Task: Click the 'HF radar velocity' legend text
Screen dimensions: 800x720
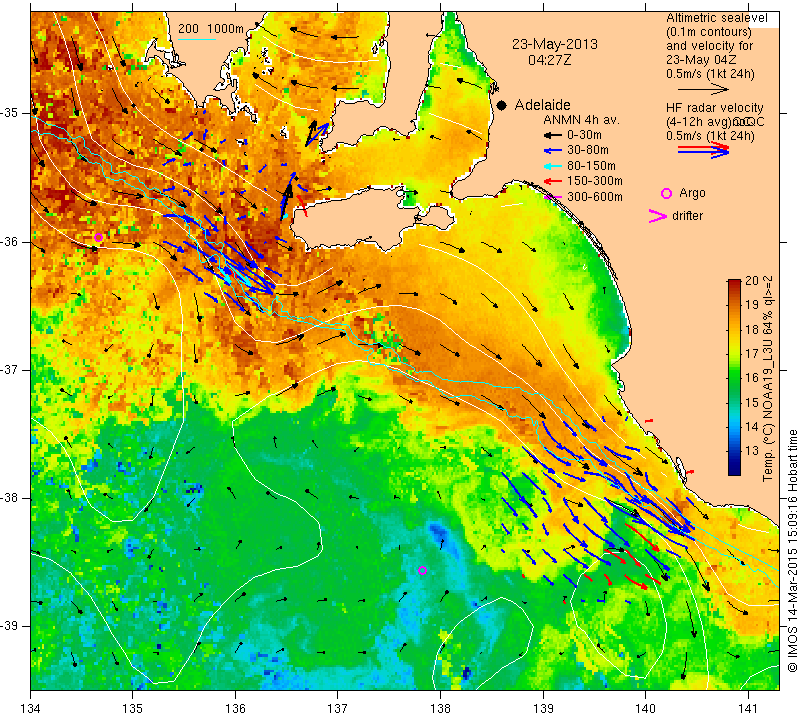Action: coord(714,108)
